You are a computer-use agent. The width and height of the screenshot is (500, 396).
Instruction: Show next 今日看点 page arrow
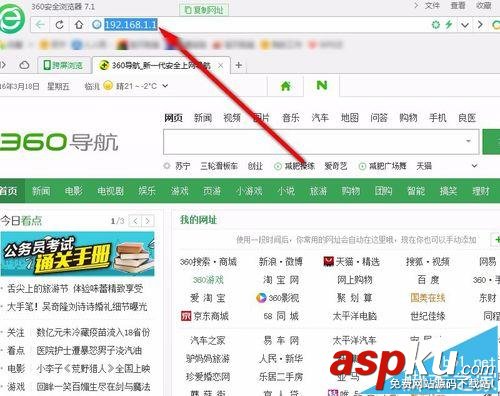click(x=148, y=221)
